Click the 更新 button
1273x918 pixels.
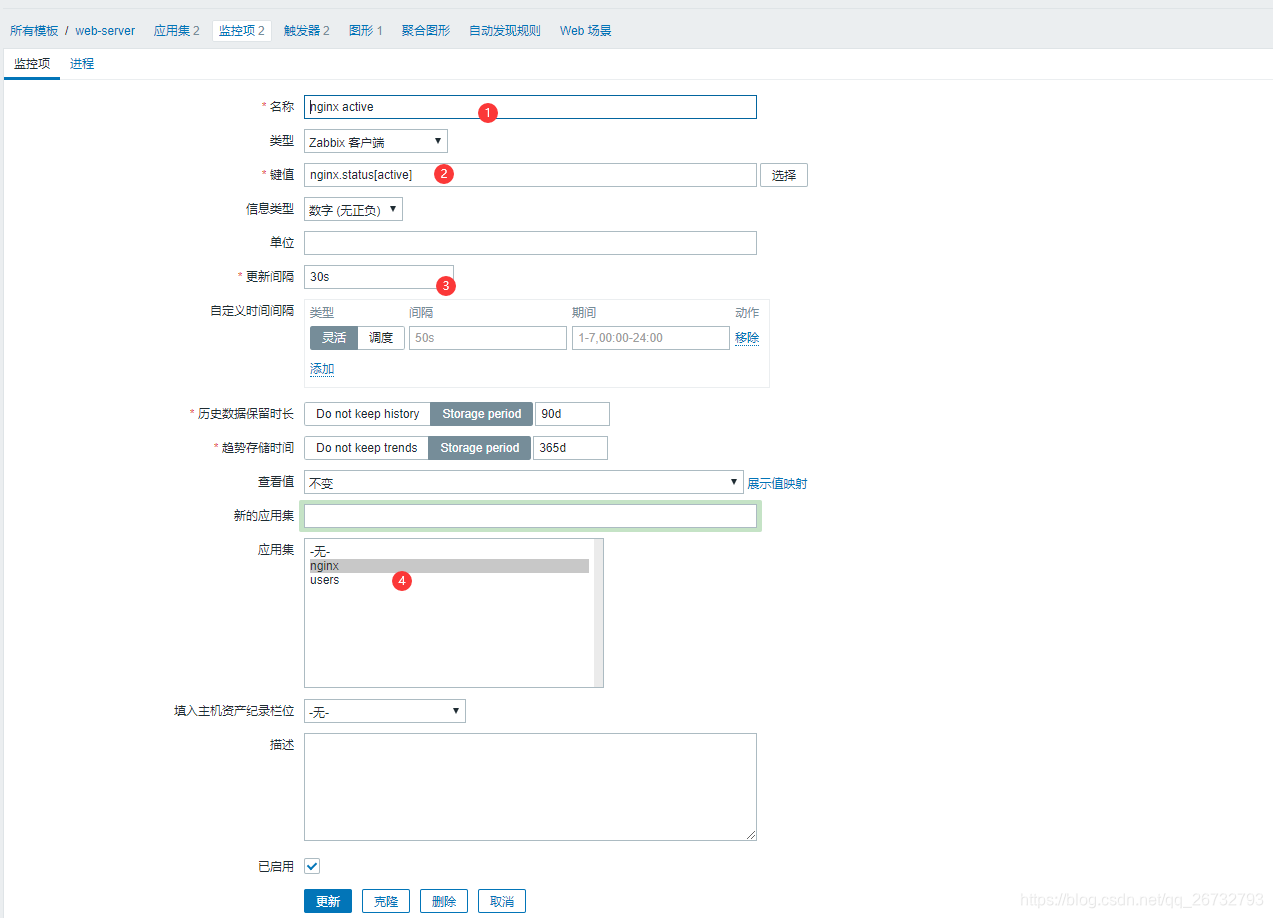328,901
